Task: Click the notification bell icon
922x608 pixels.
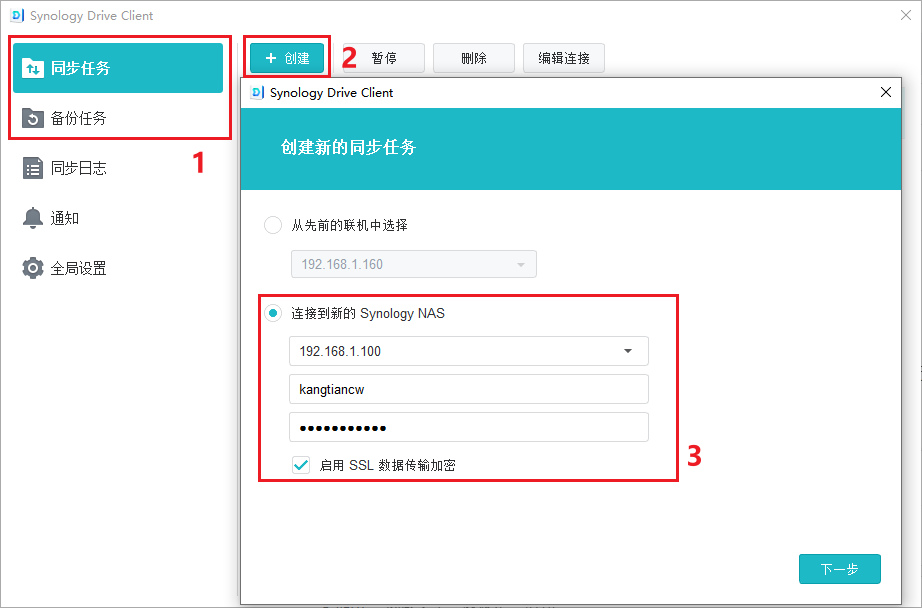Action: [x=33, y=218]
